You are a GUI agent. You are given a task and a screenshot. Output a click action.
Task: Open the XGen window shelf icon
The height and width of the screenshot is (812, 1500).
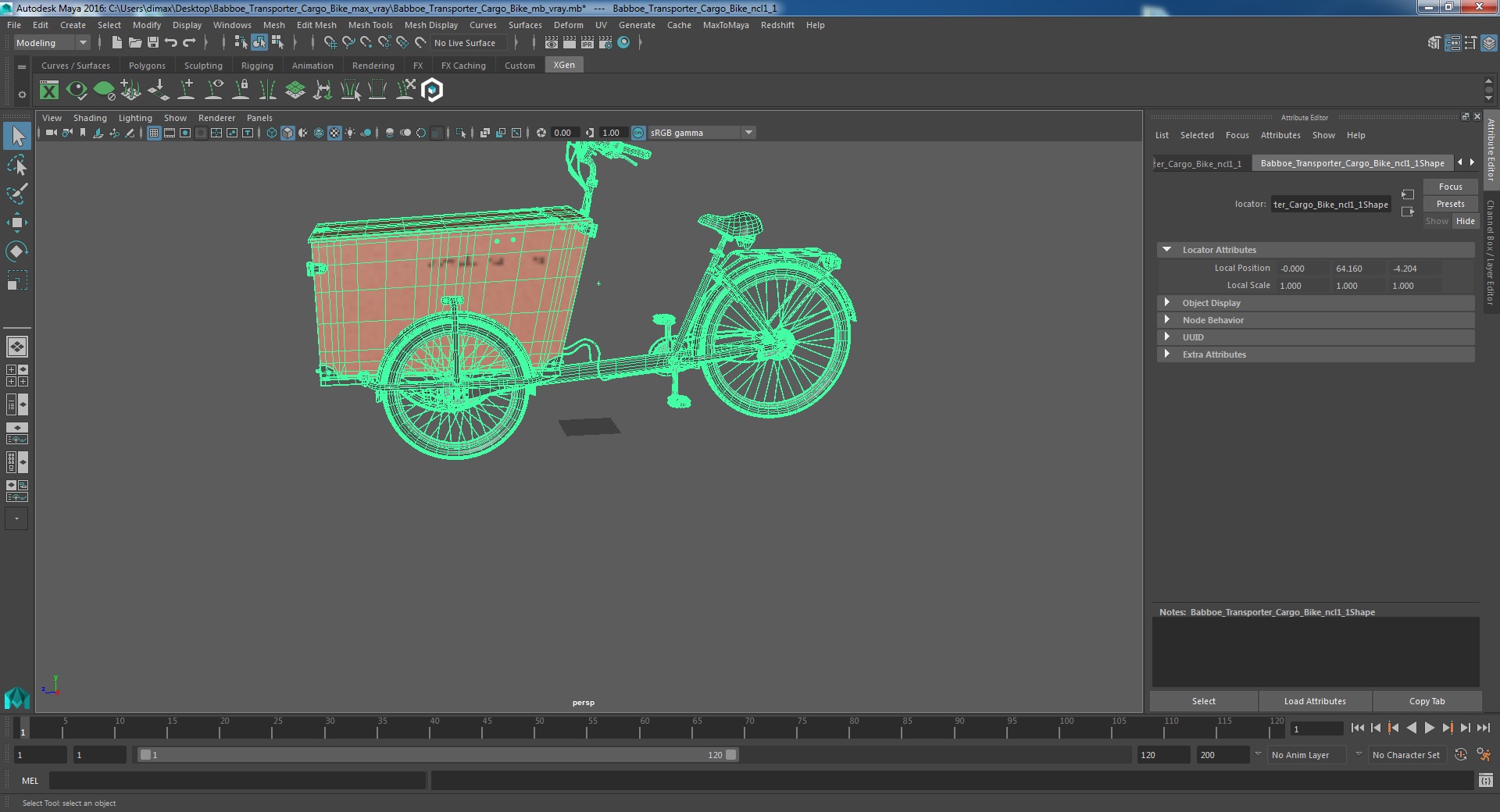point(49,91)
